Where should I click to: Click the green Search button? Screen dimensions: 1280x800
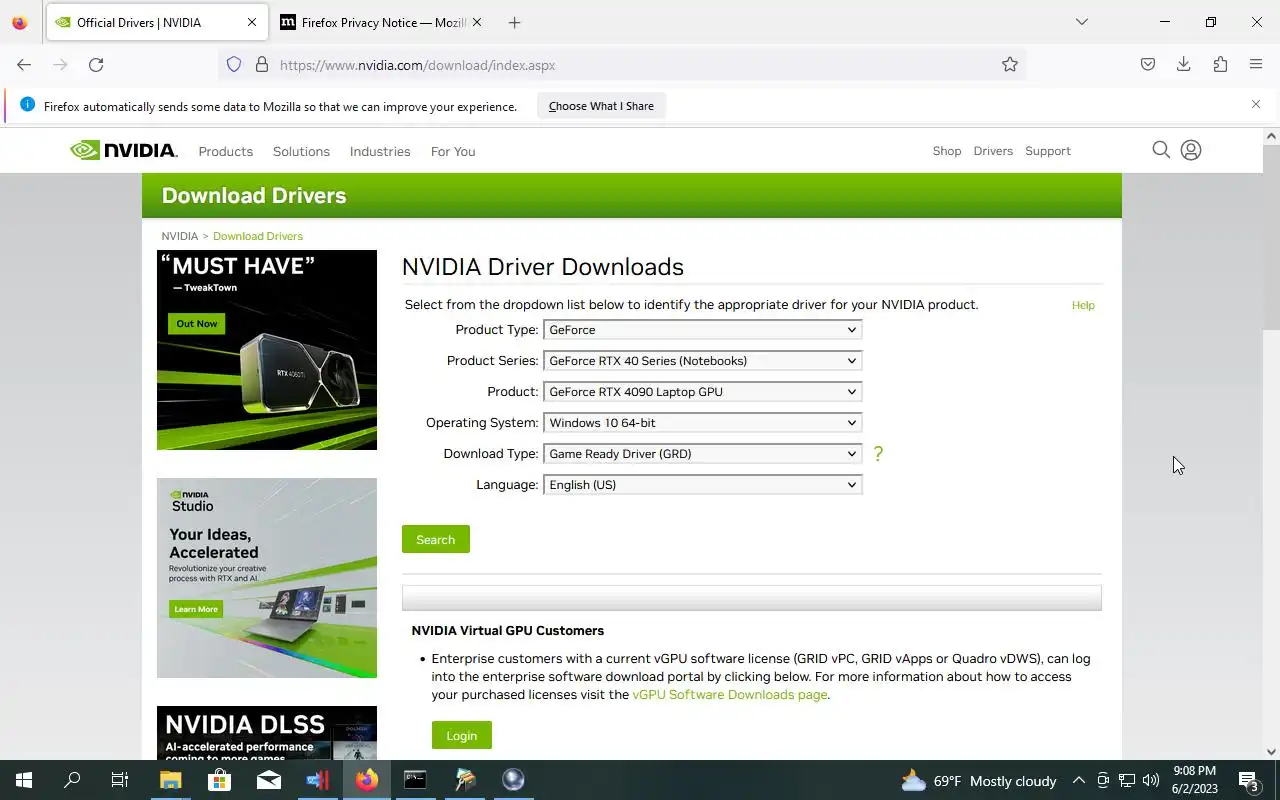click(436, 539)
